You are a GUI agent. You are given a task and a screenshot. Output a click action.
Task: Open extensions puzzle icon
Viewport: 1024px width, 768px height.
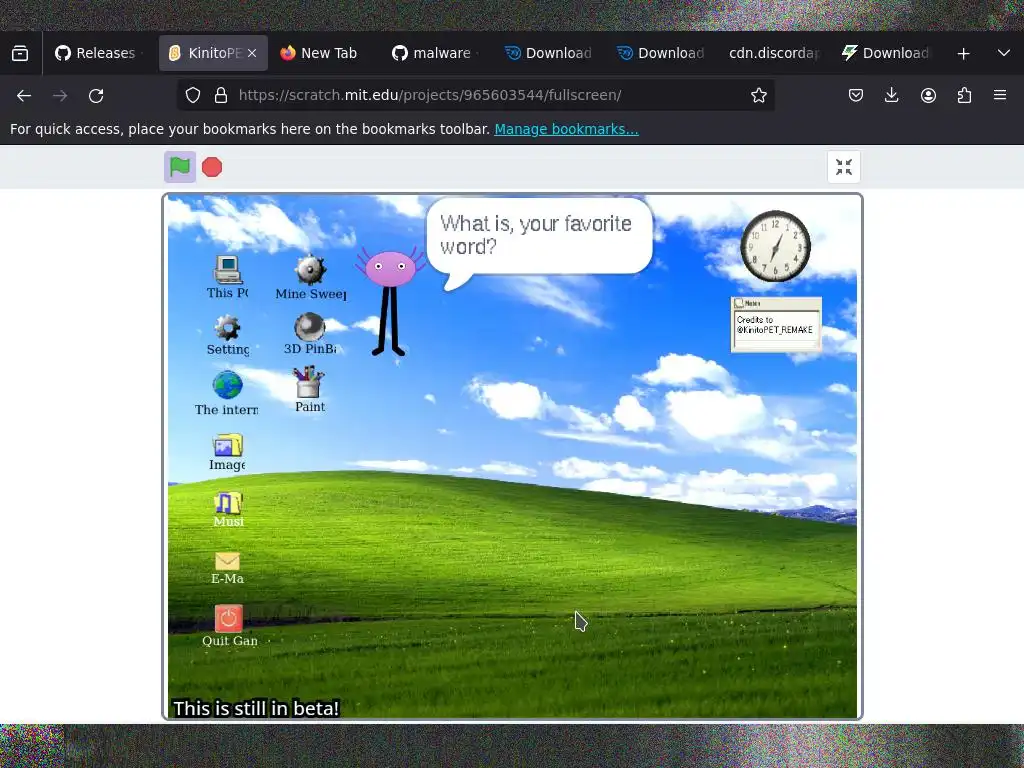(x=964, y=95)
